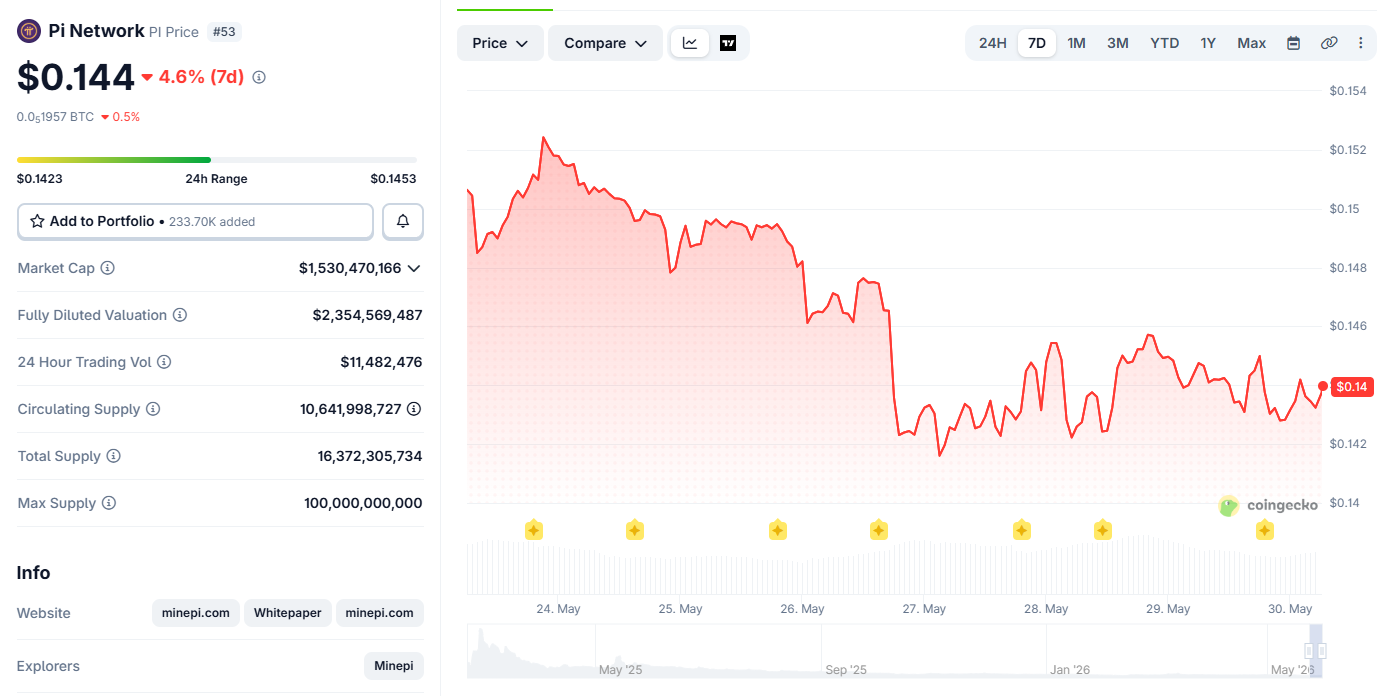Show Market Cap info tooltip
This screenshot has height=696, width=1391.
(108, 268)
